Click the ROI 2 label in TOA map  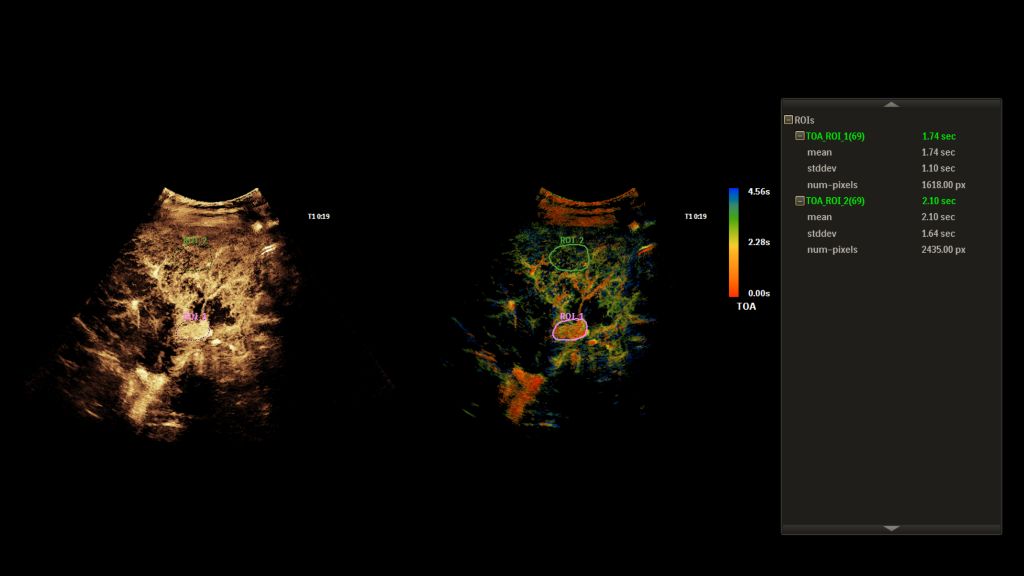(571, 240)
